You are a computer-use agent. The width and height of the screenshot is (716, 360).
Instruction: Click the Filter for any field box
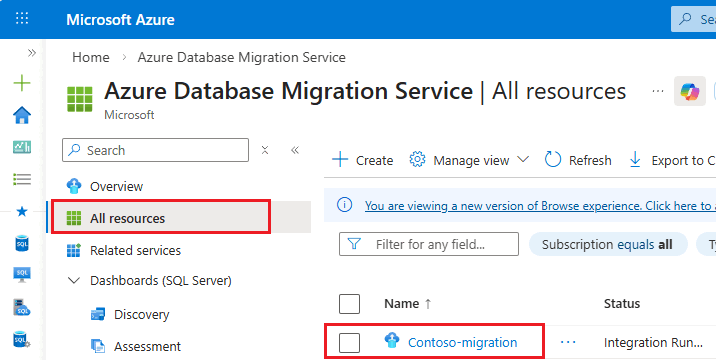[429, 244]
